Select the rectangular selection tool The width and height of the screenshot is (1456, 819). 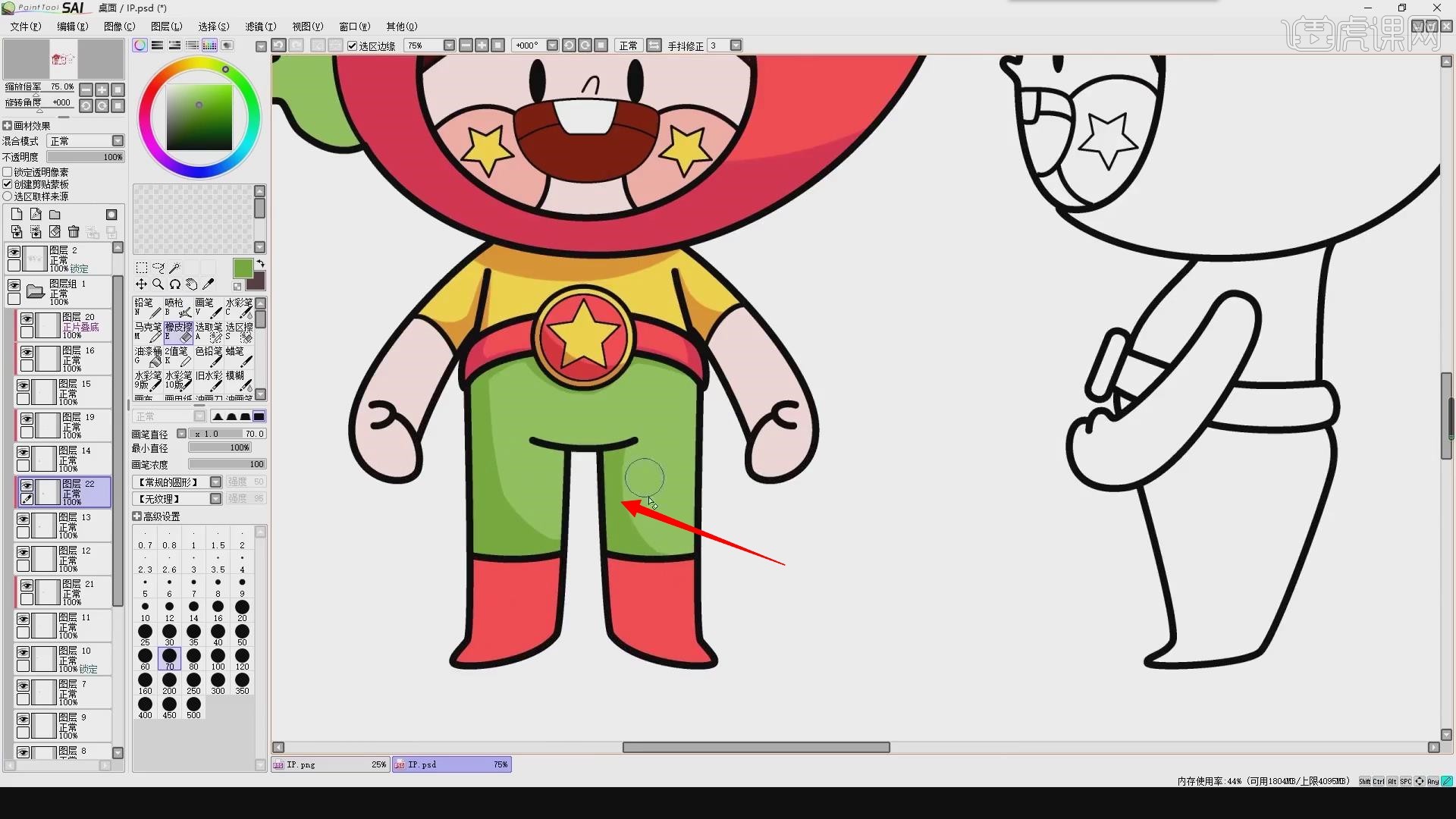tap(142, 268)
